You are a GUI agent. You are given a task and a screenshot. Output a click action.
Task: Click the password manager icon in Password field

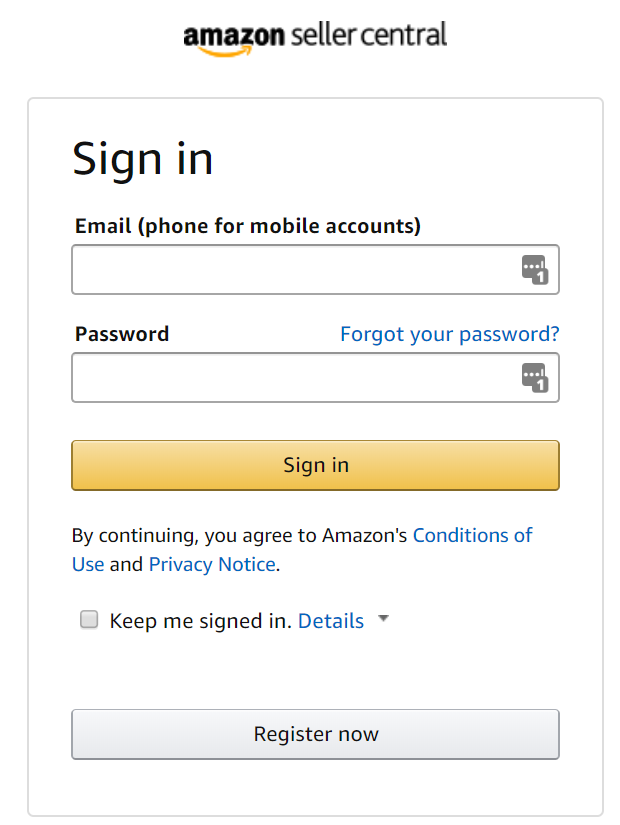535,378
